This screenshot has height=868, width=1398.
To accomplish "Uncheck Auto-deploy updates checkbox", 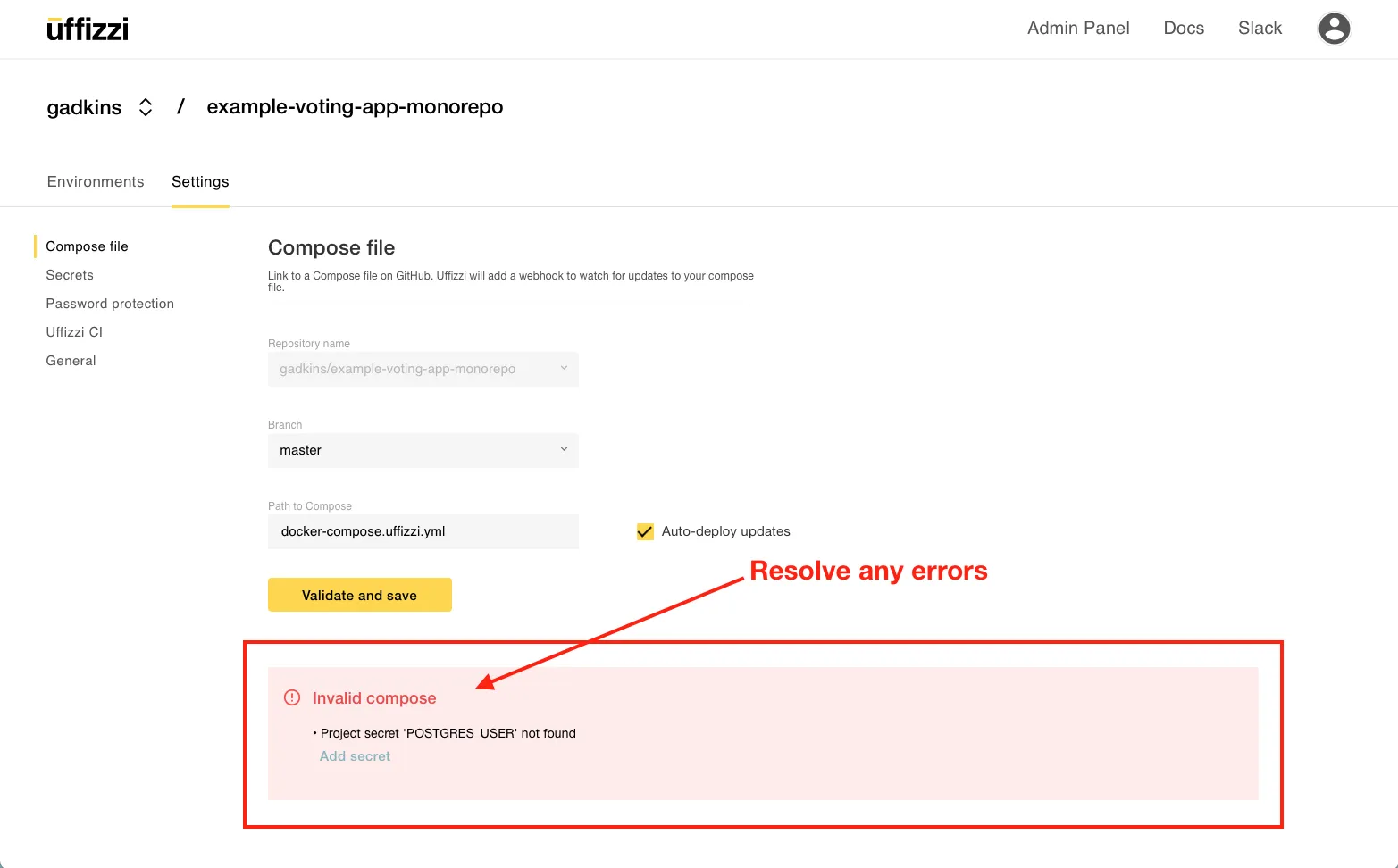I will coord(645,531).
